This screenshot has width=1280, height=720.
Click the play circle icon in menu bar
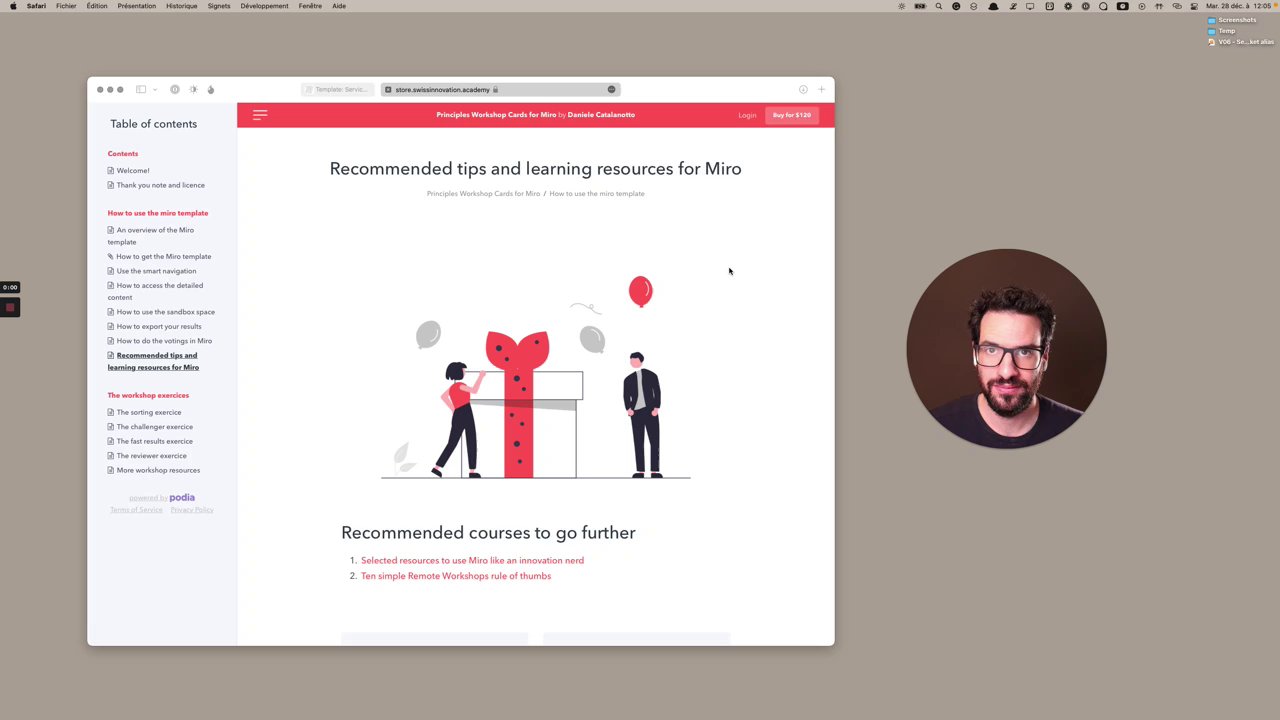pos(1141,6)
